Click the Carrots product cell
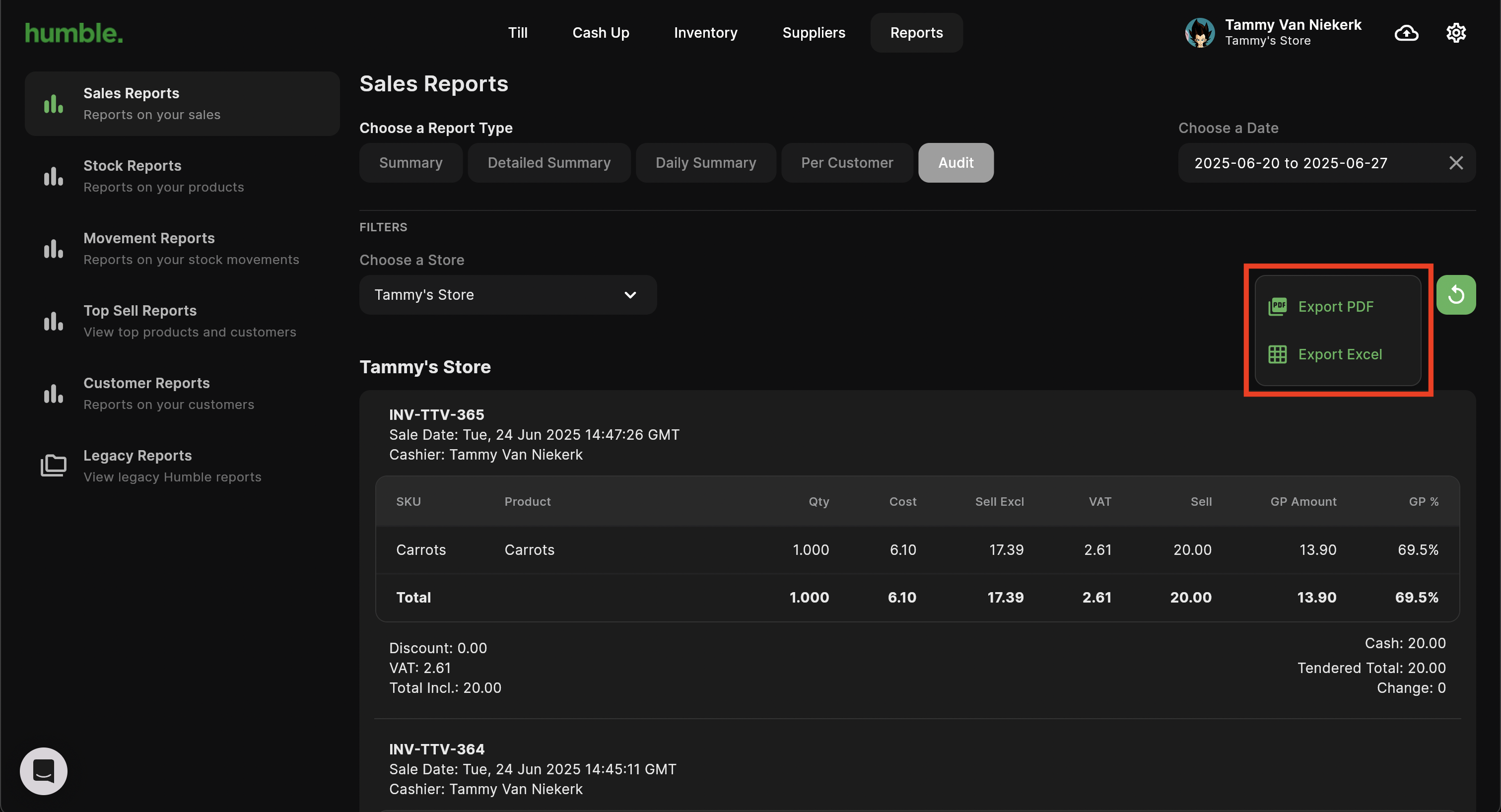Viewport: 1501px width, 812px height. pyautogui.click(x=529, y=550)
